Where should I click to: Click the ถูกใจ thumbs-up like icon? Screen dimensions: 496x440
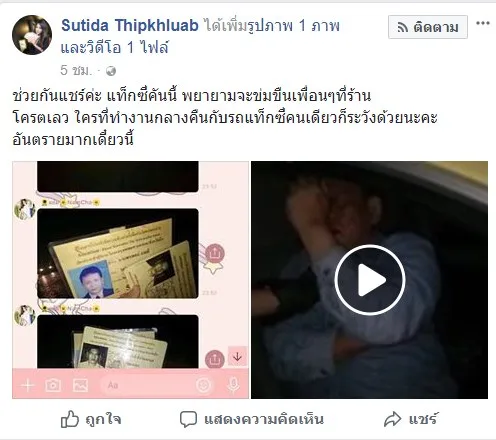pos(70,419)
